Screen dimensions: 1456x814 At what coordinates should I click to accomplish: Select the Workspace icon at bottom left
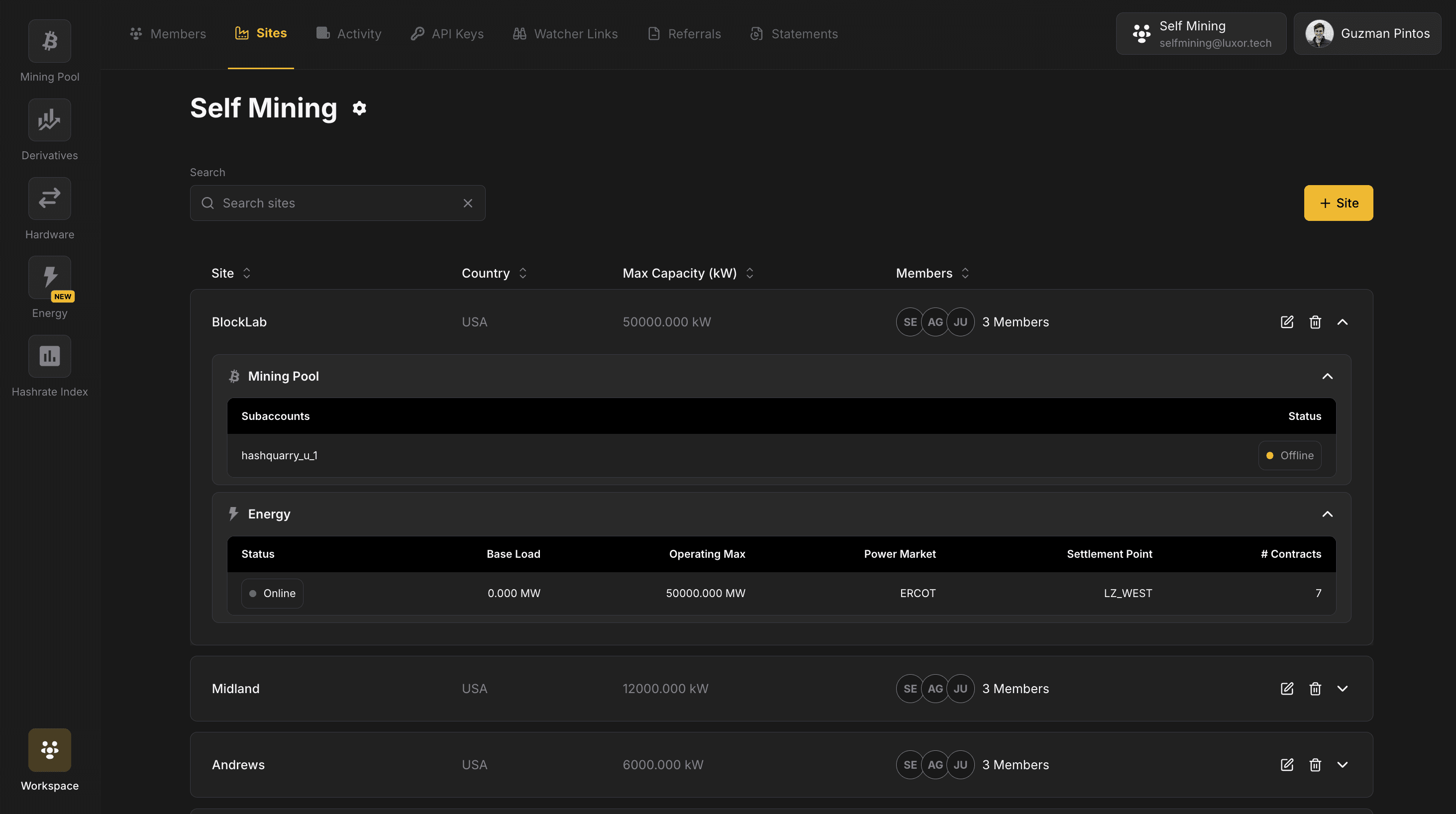[x=49, y=750]
